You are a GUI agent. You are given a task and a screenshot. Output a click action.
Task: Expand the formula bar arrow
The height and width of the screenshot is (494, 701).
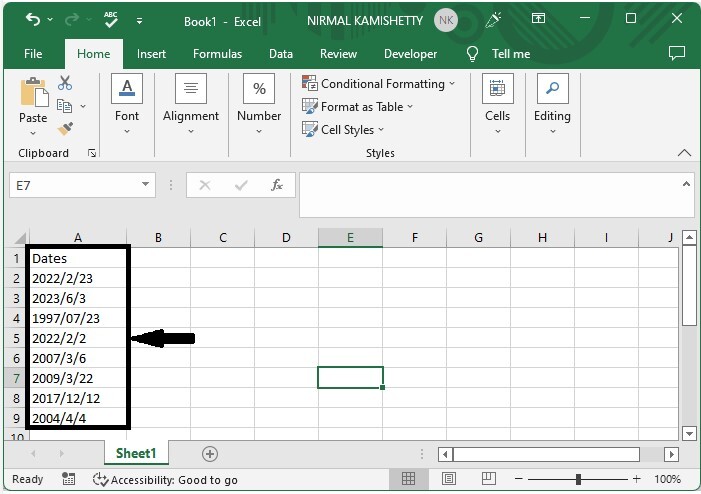tap(686, 184)
